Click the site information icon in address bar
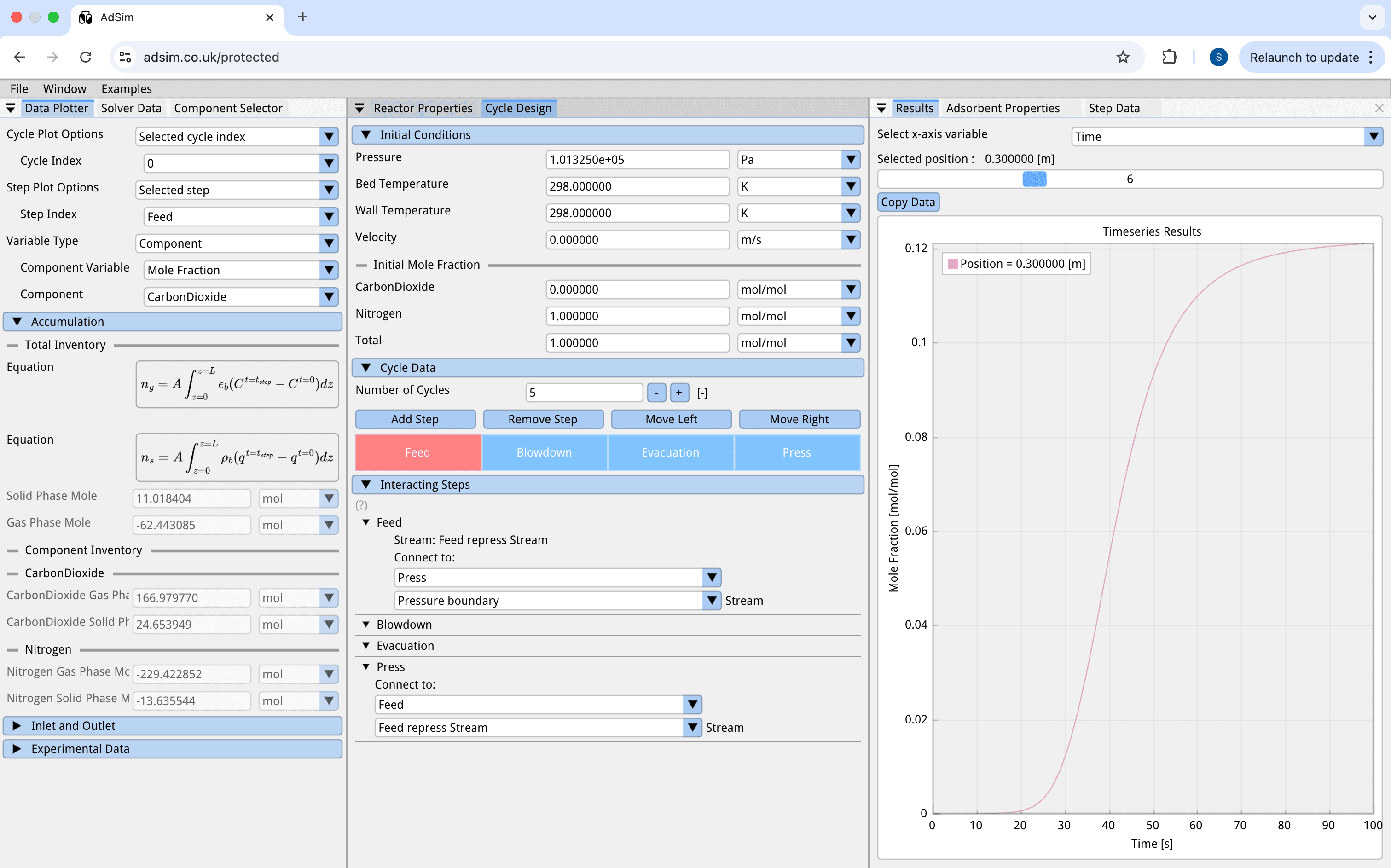Image resolution: width=1391 pixels, height=868 pixels. 125,57
